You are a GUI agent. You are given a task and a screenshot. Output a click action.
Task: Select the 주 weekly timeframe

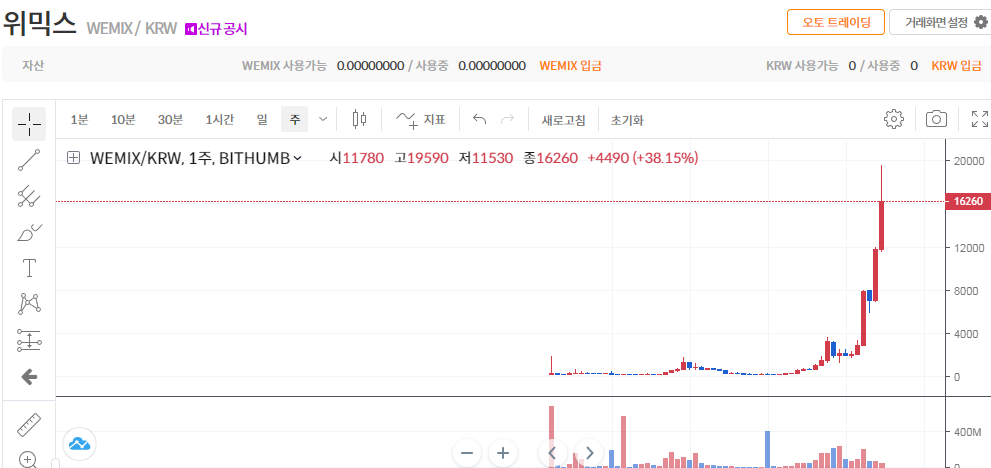tap(295, 119)
